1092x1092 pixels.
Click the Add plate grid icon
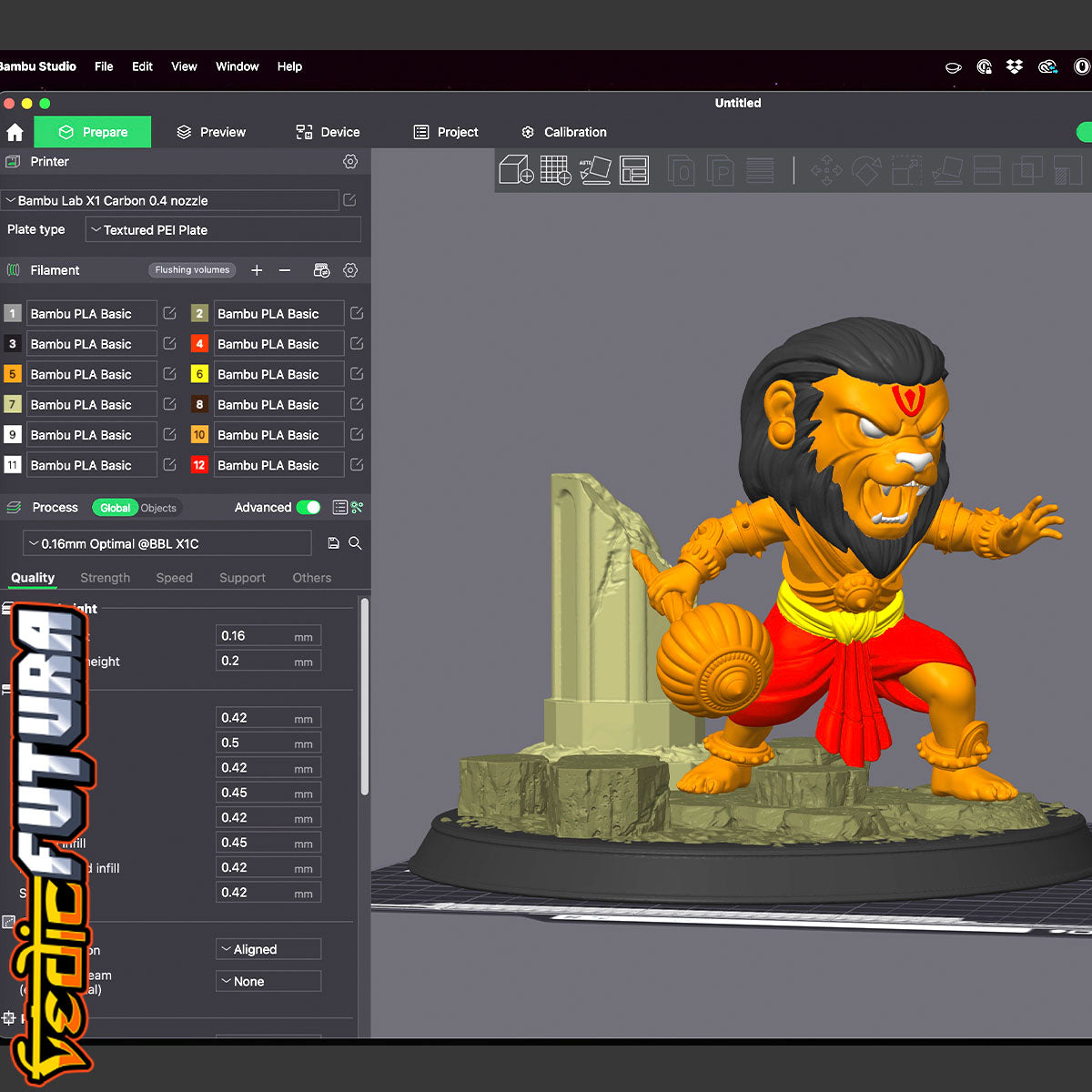[x=555, y=170]
